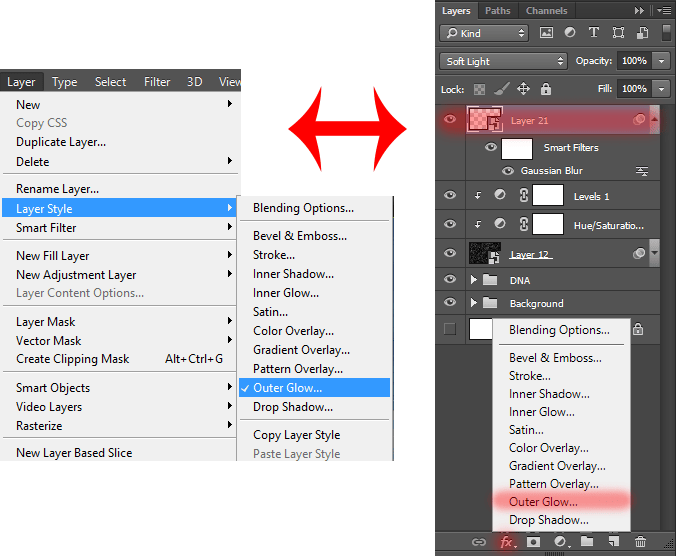Open the Select menu
This screenshot has height=556, width=676.
[110, 82]
